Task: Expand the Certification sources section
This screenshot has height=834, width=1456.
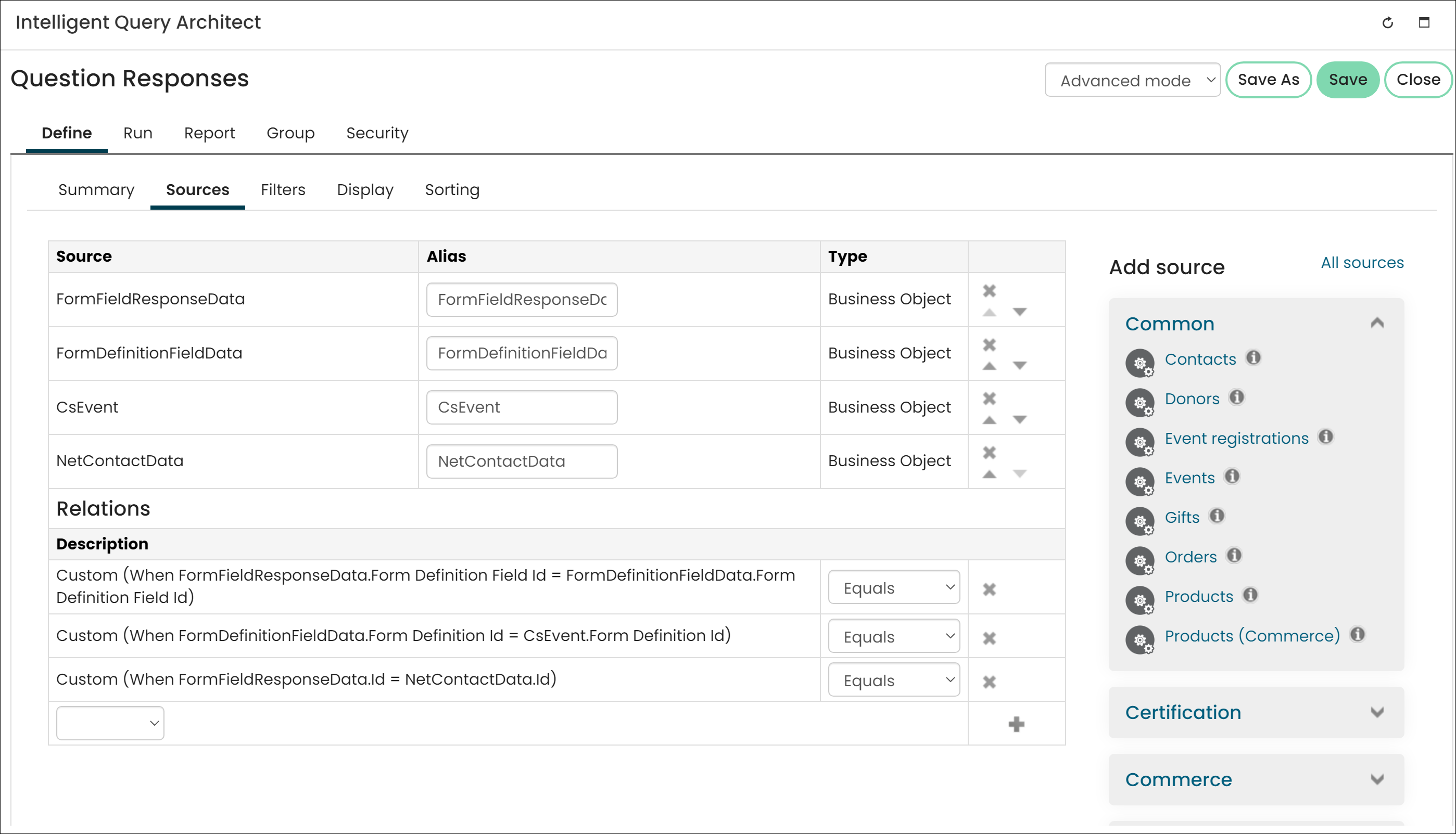Action: [1377, 712]
